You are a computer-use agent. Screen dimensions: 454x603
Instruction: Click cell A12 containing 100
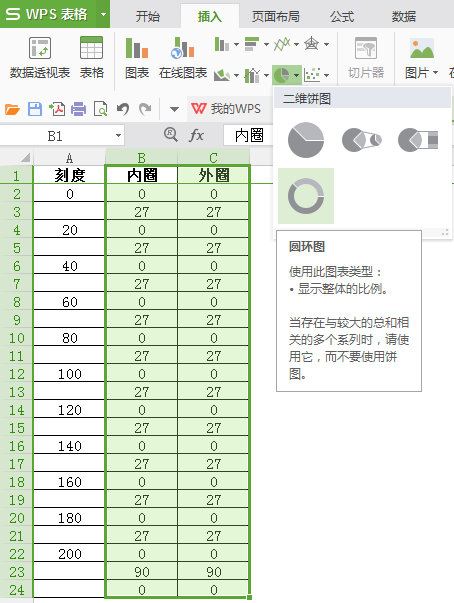[x=69, y=373]
